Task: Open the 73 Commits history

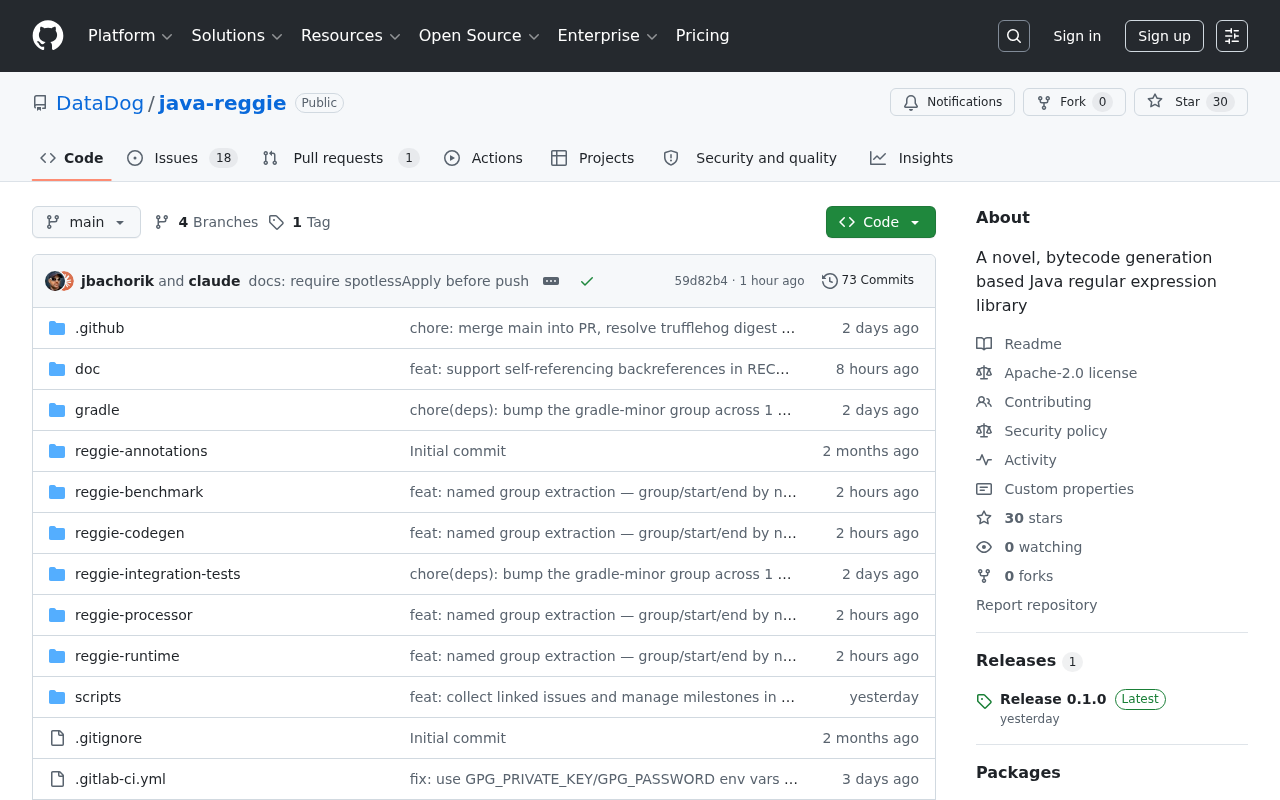Action: [x=868, y=281]
